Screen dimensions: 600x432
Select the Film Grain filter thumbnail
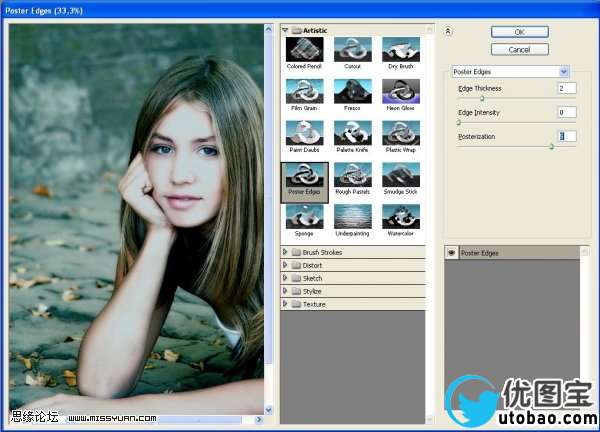[304, 91]
